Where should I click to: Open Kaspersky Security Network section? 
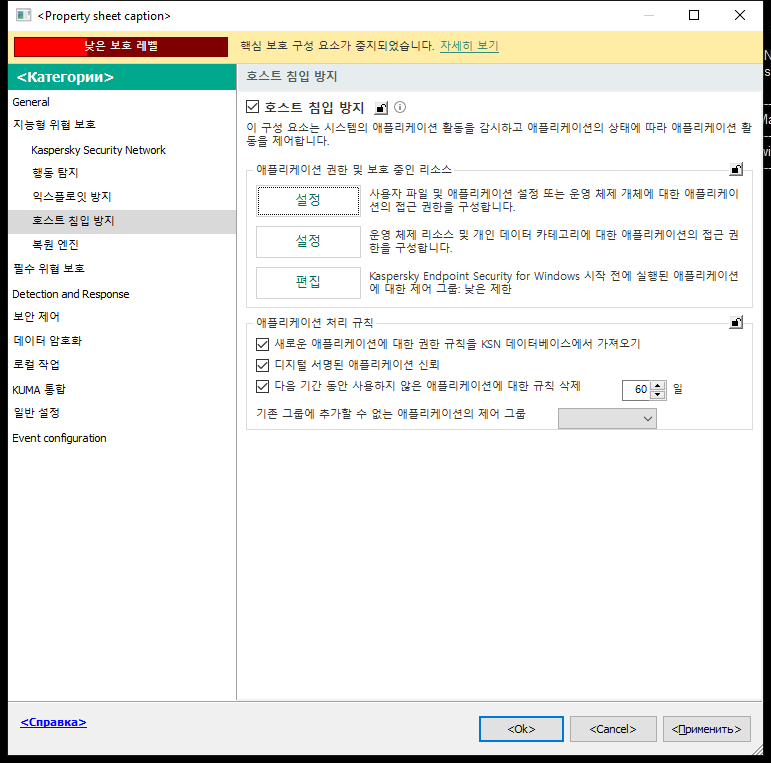[x=98, y=150]
